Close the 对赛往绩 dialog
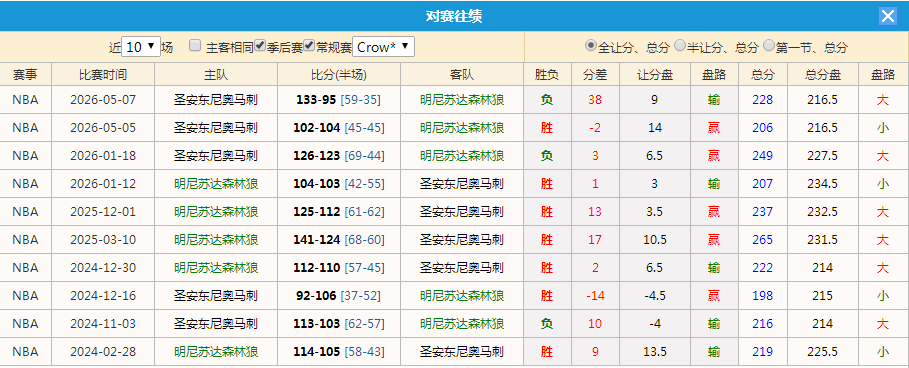 (888, 16)
